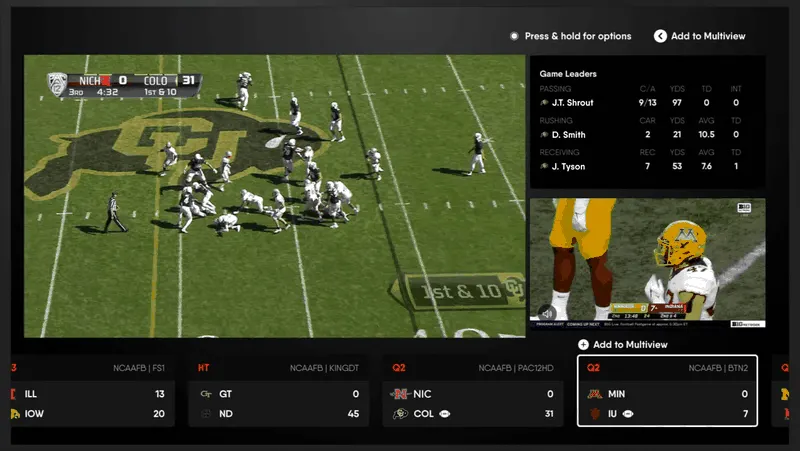Click the 10.5 rushing average value
The width and height of the screenshot is (800, 451).
point(706,135)
